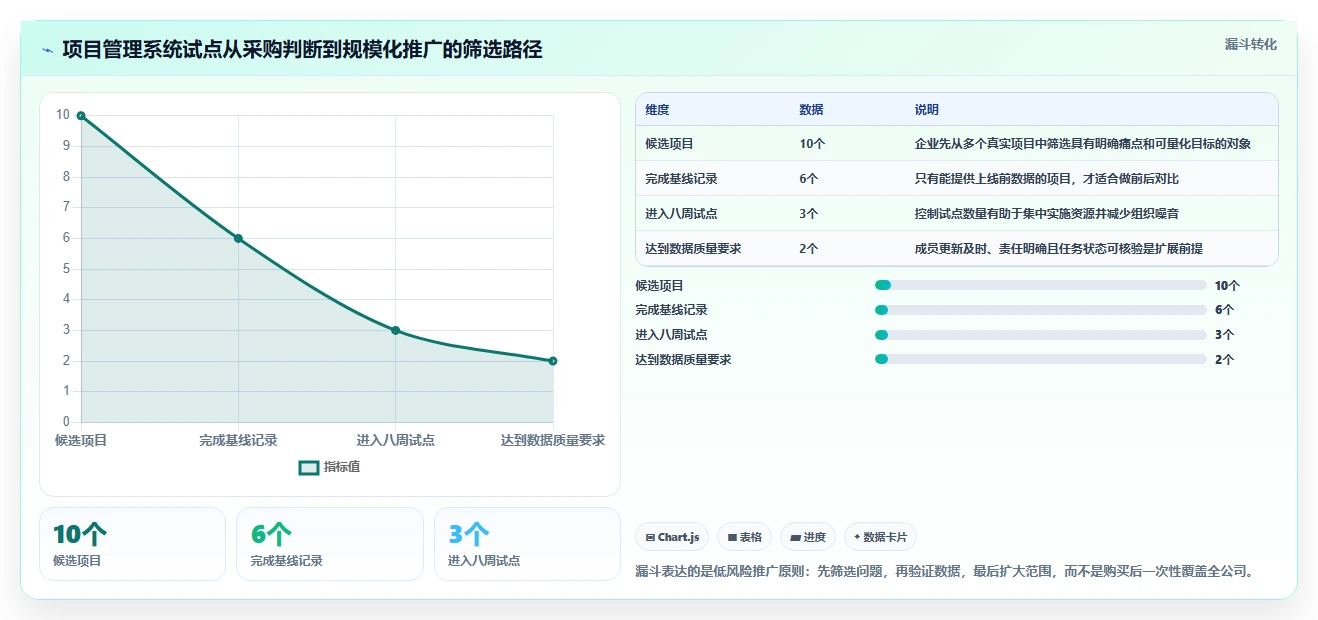Click the 数据 column header

812,110
